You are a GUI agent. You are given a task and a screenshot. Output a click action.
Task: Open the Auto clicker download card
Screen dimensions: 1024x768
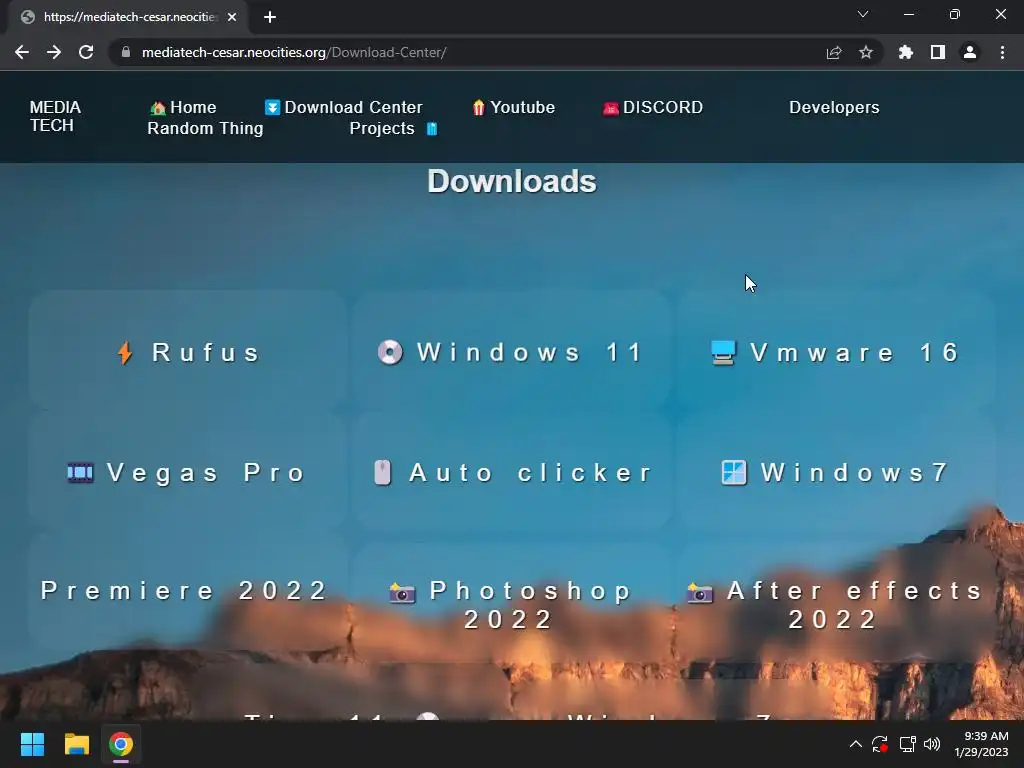(512, 472)
